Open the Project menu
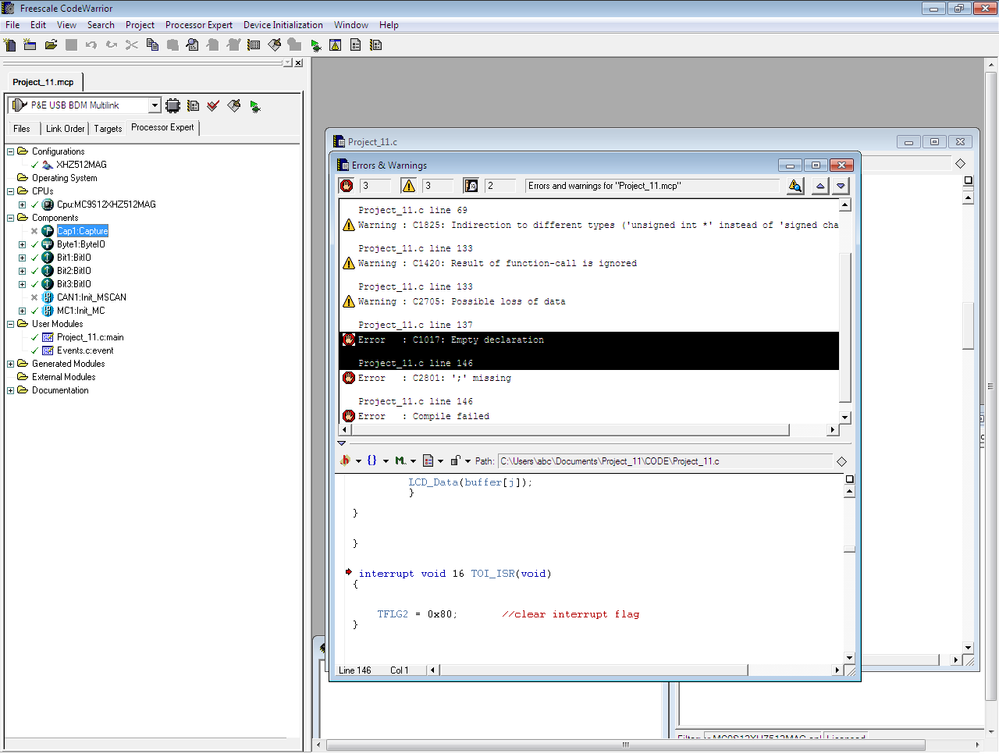Image resolution: width=999 pixels, height=754 pixels. pyautogui.click(x=140, y=25)
